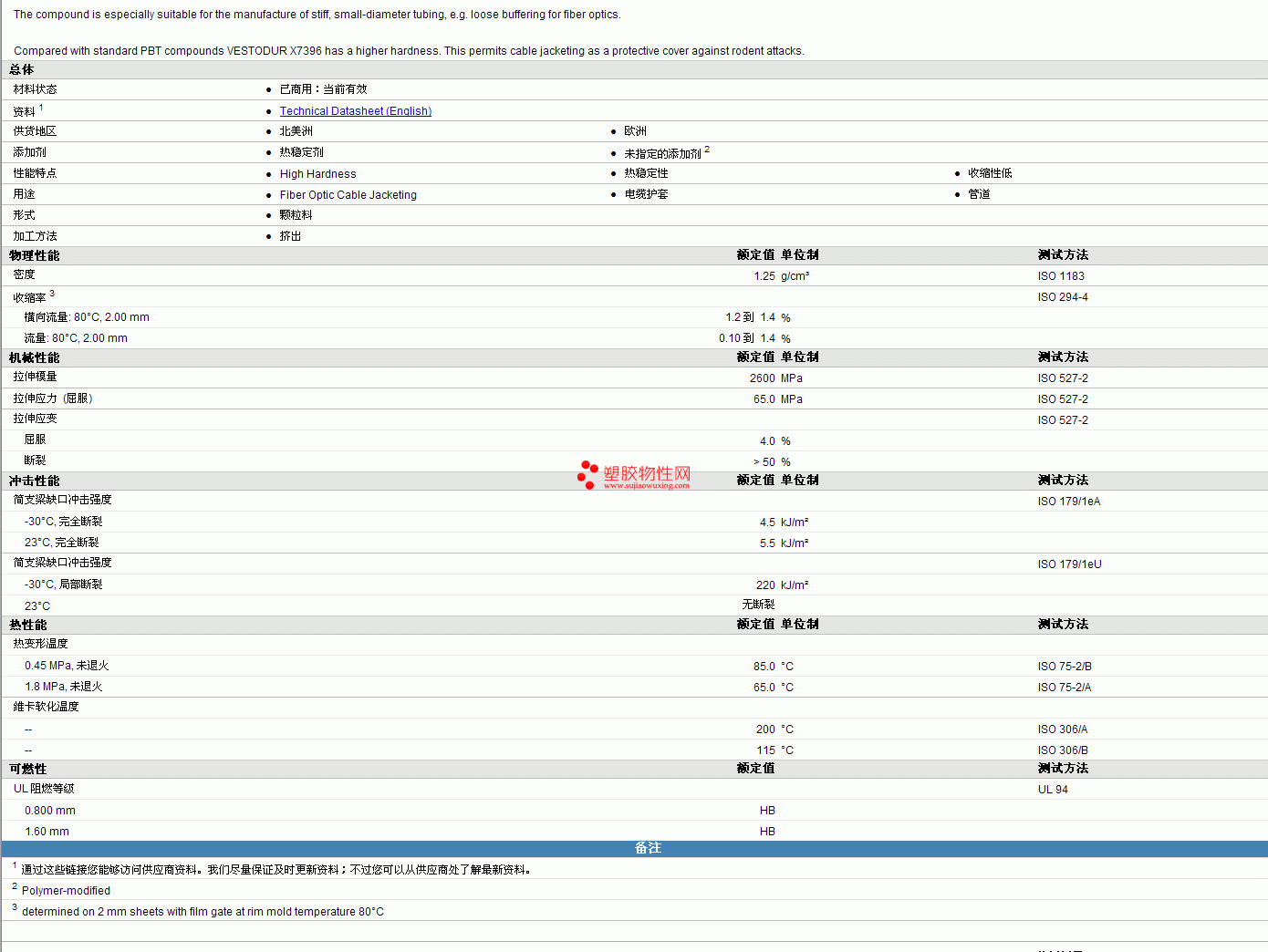
Task: Click the 收缩率 property label
Action: [x=30, y=298]
